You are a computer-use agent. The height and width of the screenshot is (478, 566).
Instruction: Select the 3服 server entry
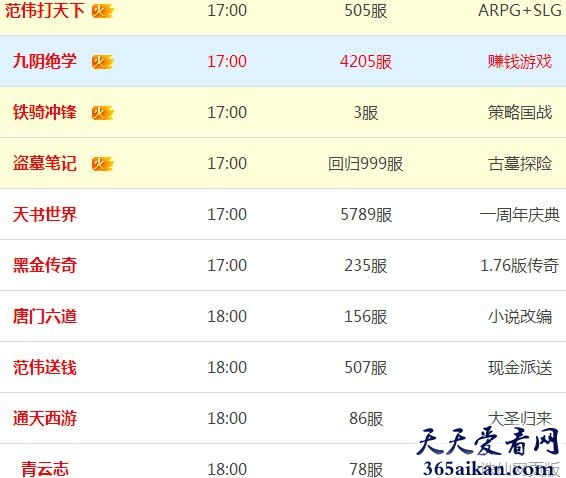click(366, 112)
